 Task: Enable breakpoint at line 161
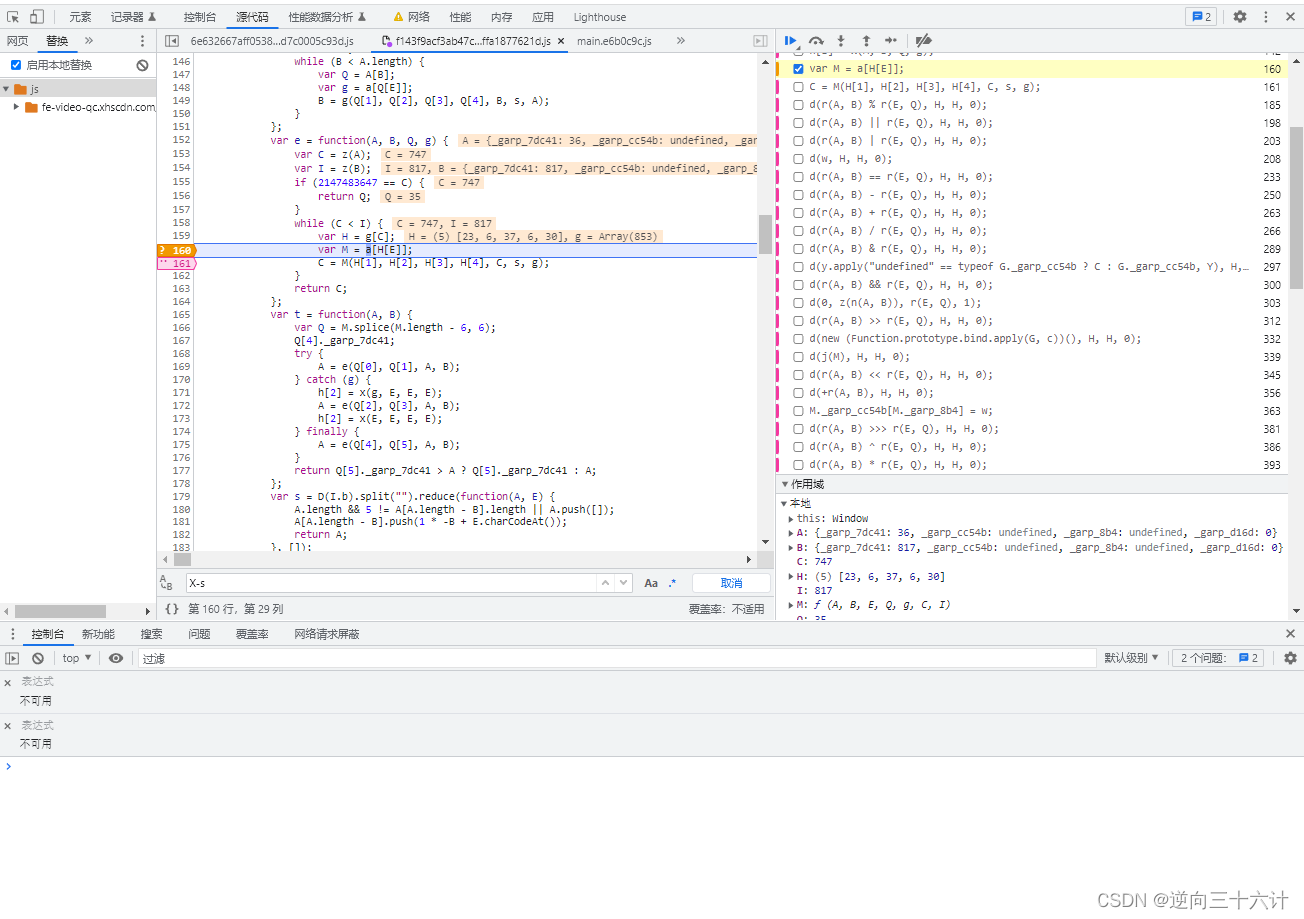click(x=798, y=87)
